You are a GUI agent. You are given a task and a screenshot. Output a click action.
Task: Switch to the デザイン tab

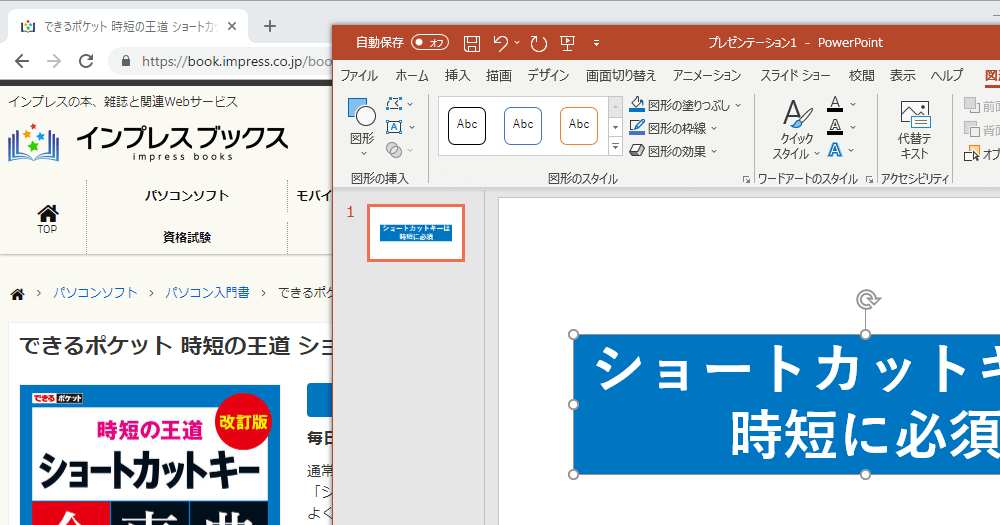tap(548, 75)
